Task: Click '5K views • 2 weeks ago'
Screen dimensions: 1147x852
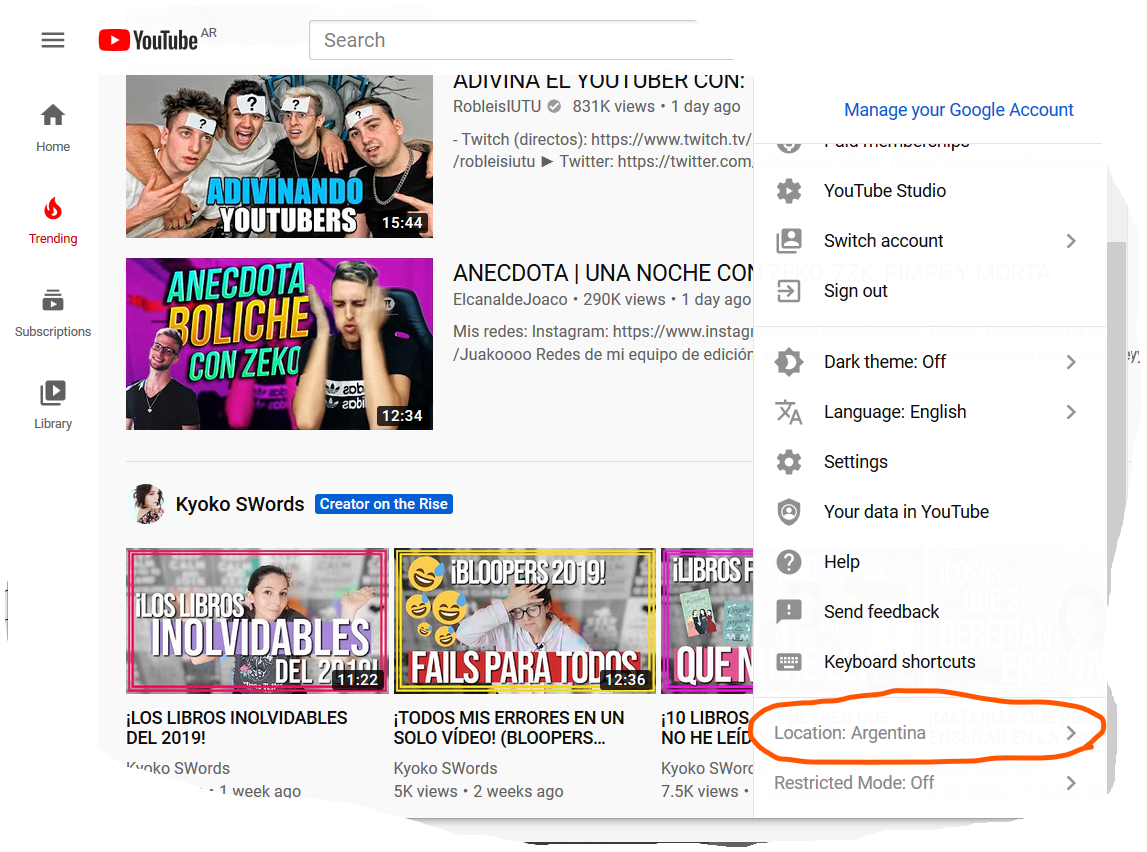Action: click(478, 791)
